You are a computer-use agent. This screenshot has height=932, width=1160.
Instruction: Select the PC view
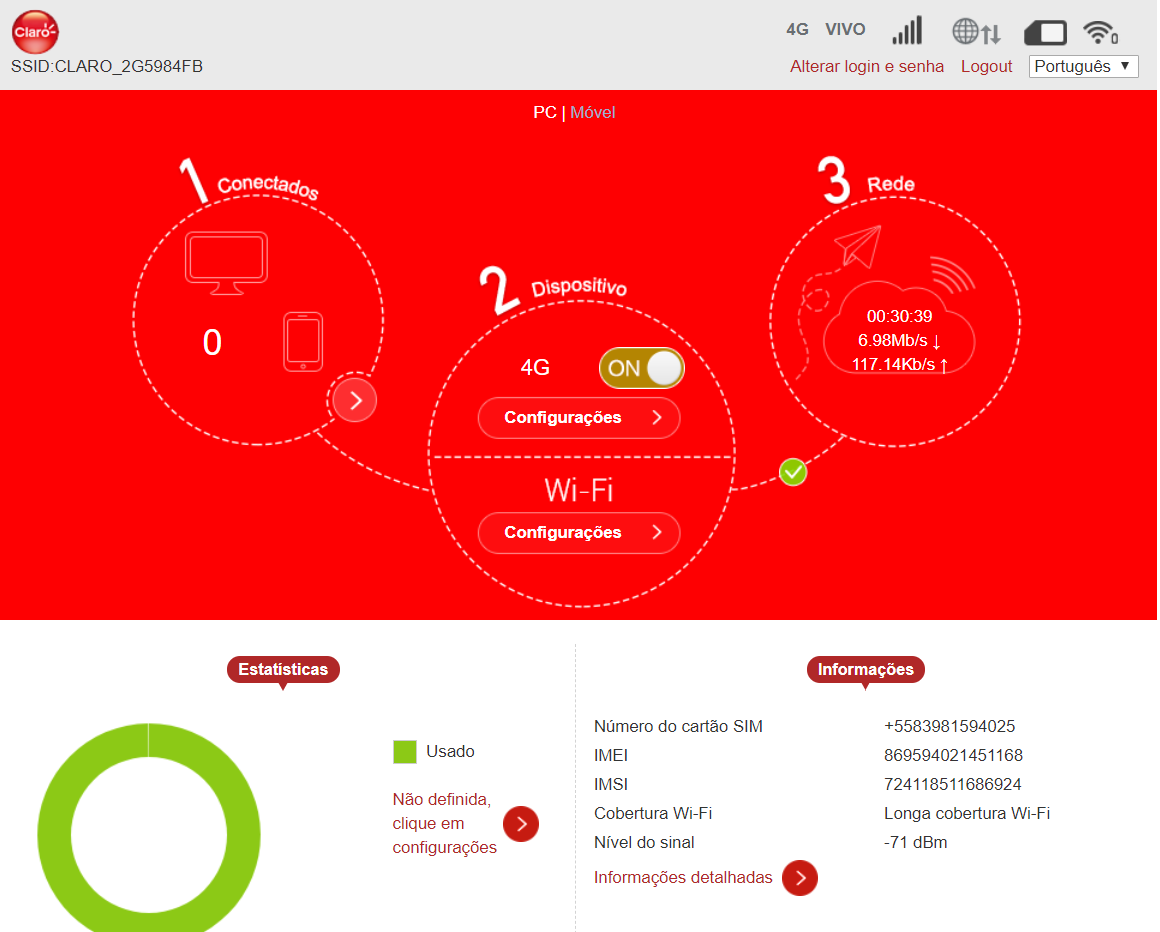coord(544,112)
